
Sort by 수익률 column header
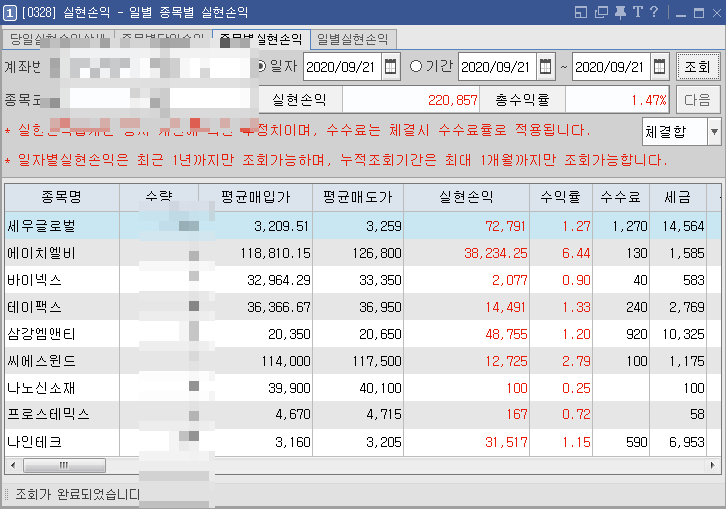tap(561, 198)
